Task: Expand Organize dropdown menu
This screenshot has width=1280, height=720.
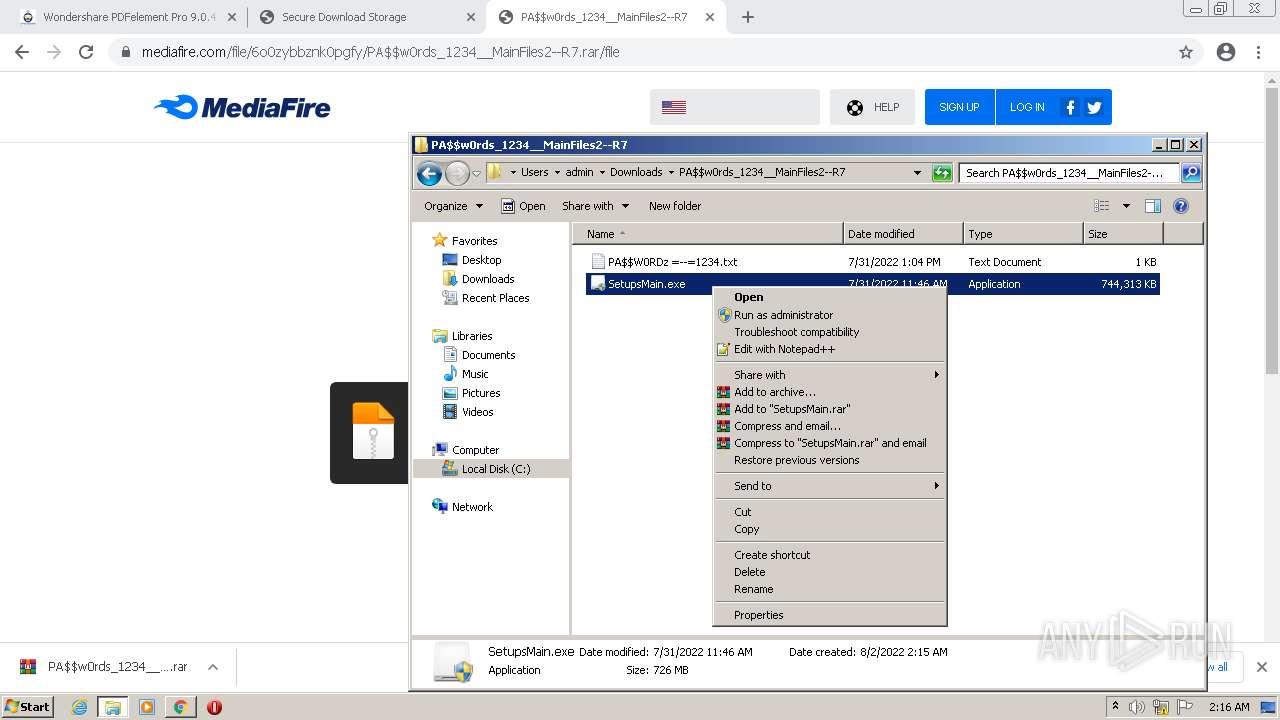Action: point(453,206)
